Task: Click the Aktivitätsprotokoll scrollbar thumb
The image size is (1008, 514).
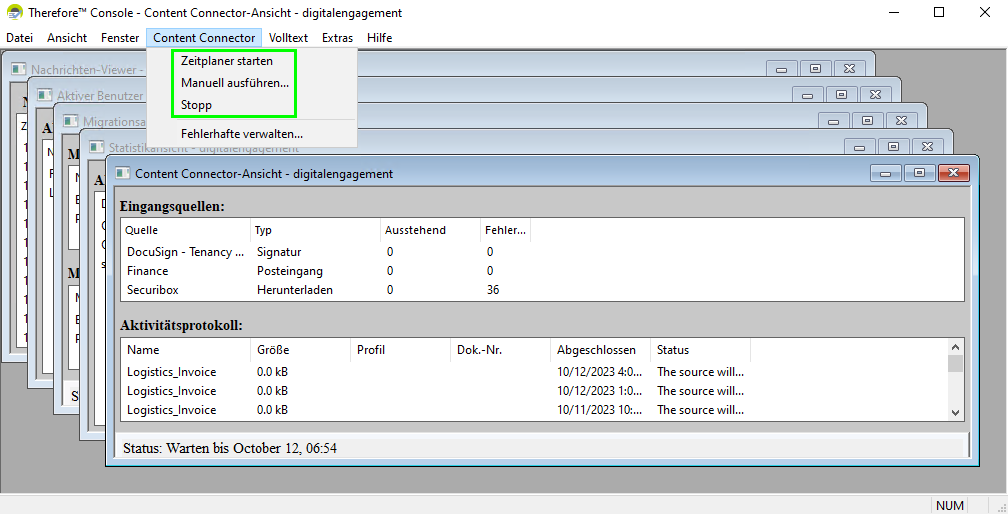Action: click(x=955, y=364)
